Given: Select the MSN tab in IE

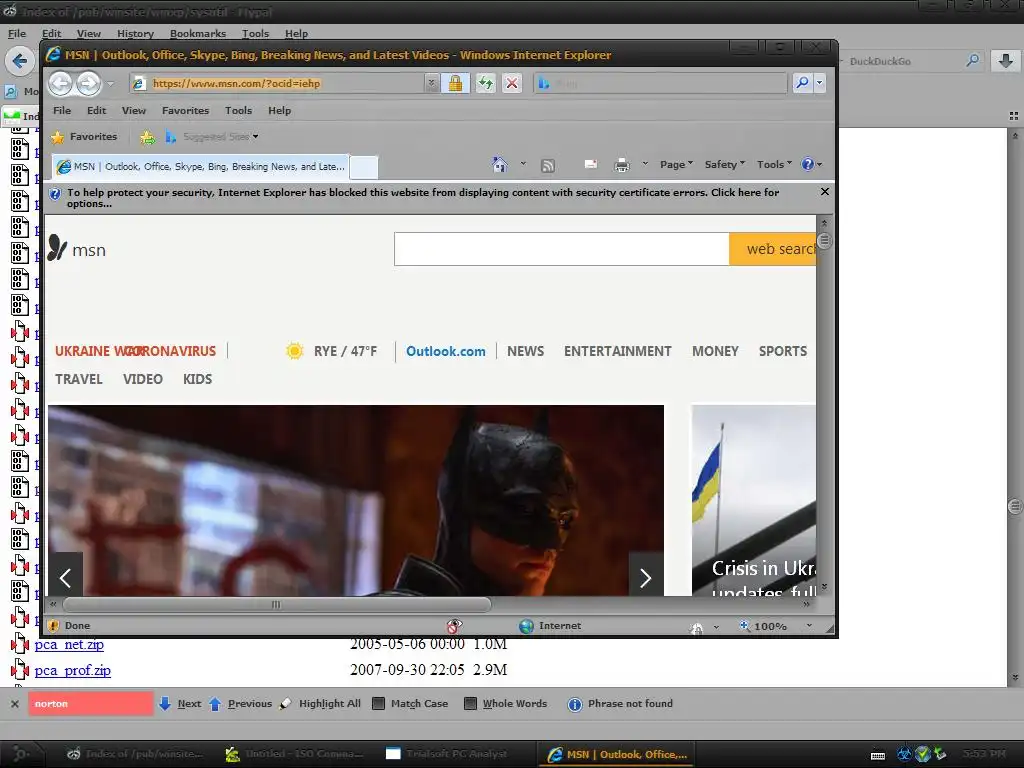Looking at the screenshot, I should (x=201, y=167).
